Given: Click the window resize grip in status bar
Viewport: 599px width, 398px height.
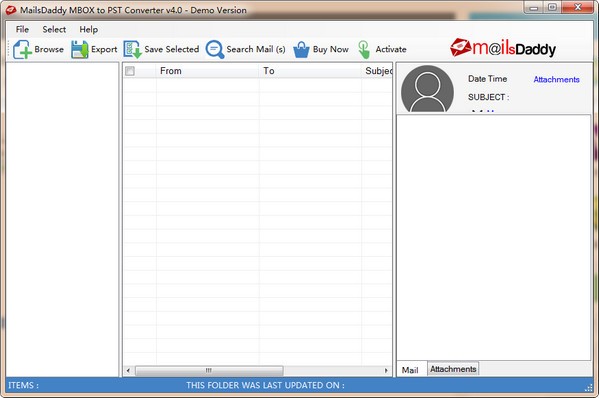Looking at the screenshot, I should [x=588, y=388].
